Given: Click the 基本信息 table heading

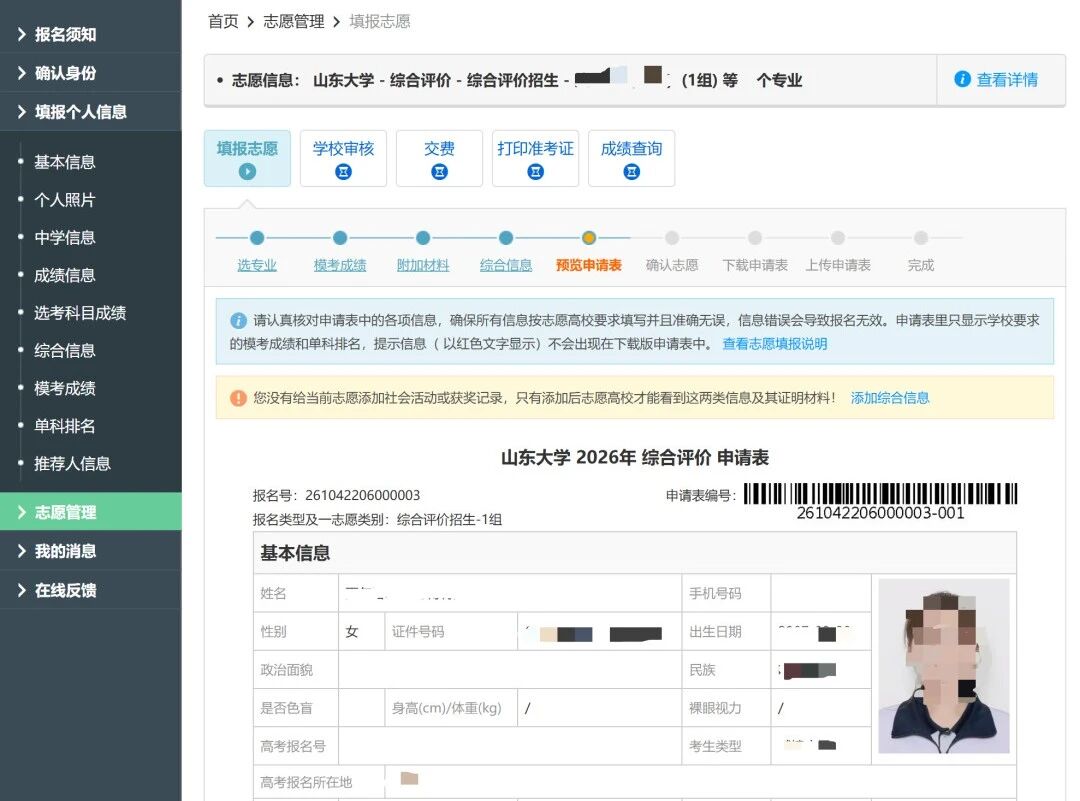Looking at the screenshot, I should (x=295, y=553).
